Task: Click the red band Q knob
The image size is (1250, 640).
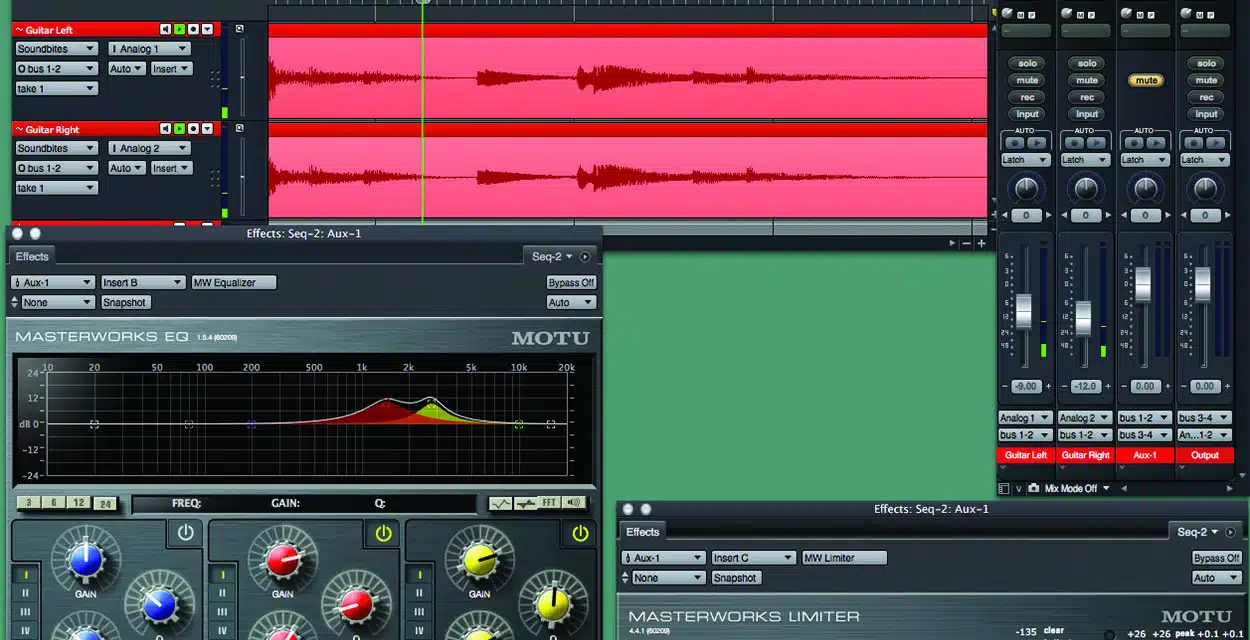Action: (x=356, y=604)
